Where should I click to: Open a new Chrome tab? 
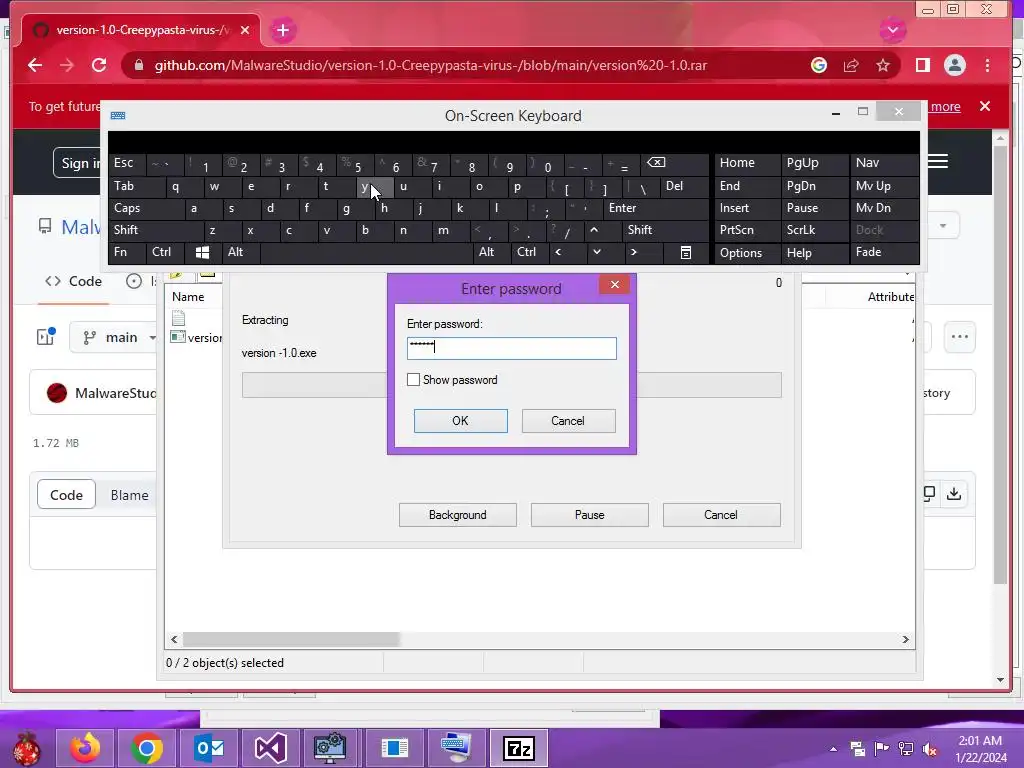coord(283,30)
